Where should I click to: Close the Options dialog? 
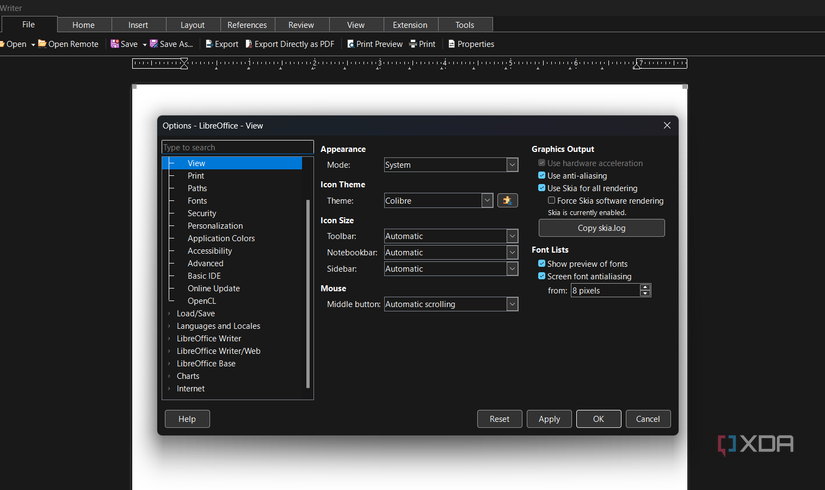667,125
